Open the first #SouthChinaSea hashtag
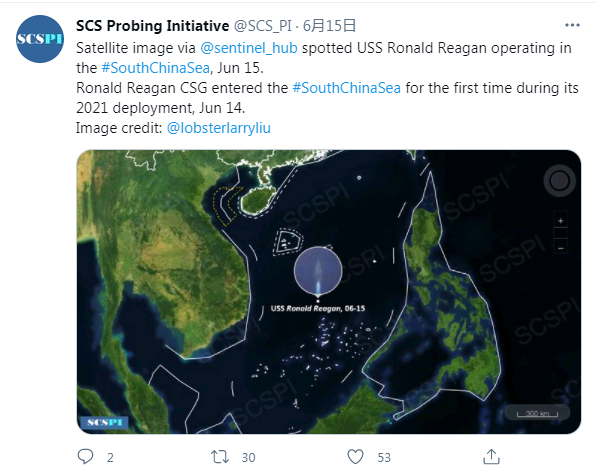The image size is (597, 472). [x=155, y=68]
